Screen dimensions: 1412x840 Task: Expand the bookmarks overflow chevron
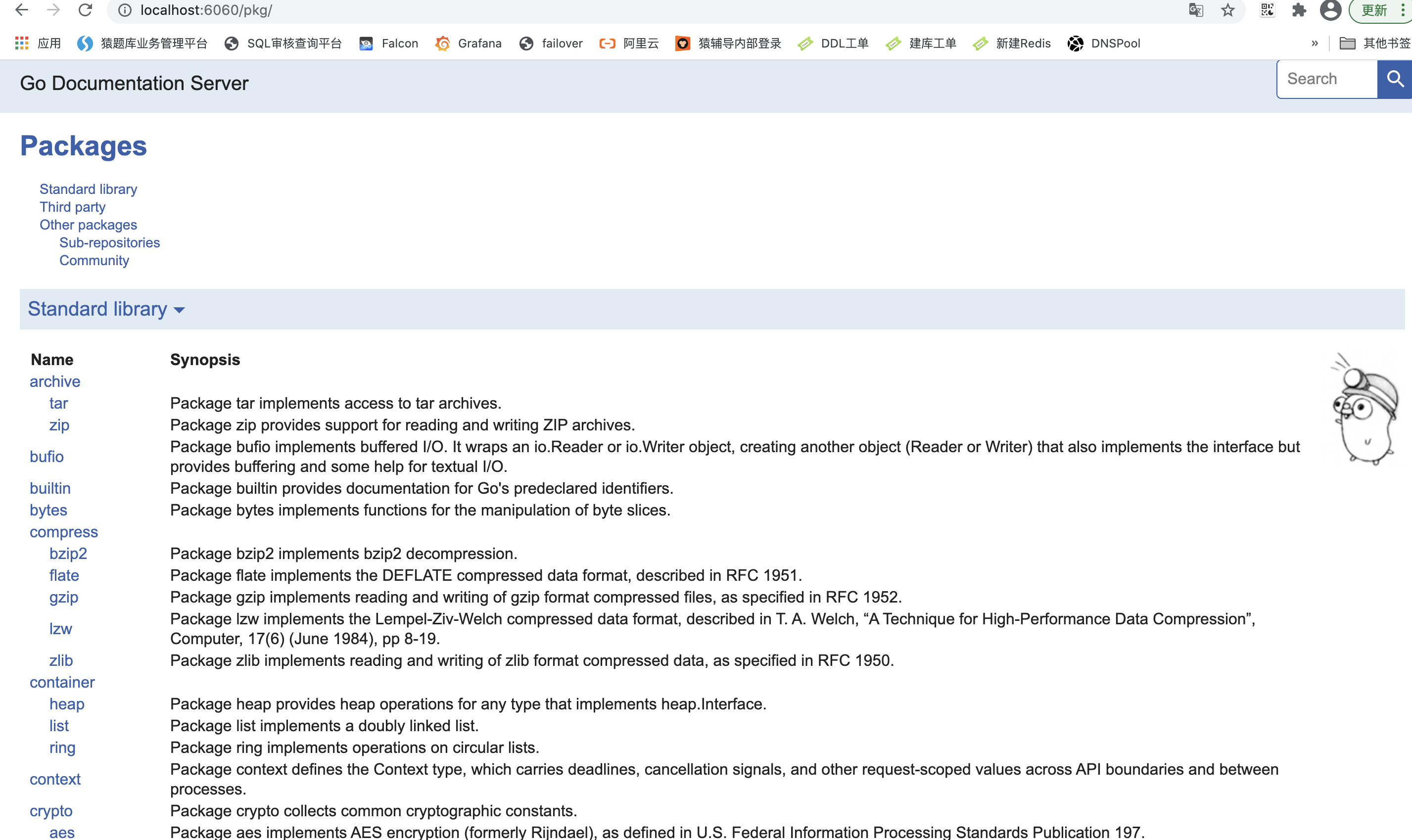(1314, 43)
